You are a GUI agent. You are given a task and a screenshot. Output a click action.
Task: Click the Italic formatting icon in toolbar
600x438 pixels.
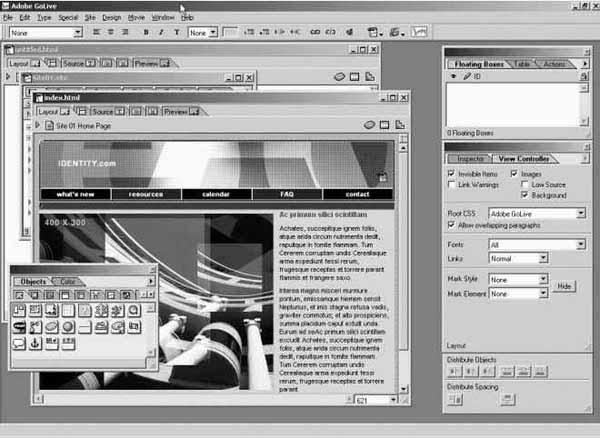(x=162, y=32)
